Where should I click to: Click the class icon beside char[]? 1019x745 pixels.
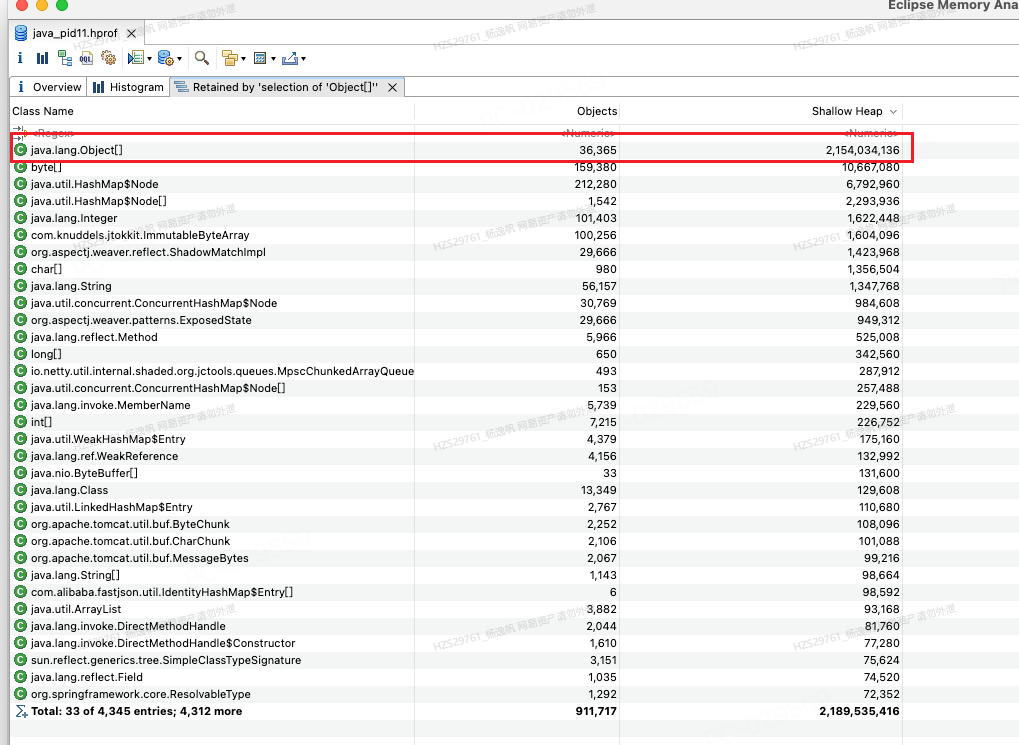point(20,269)
